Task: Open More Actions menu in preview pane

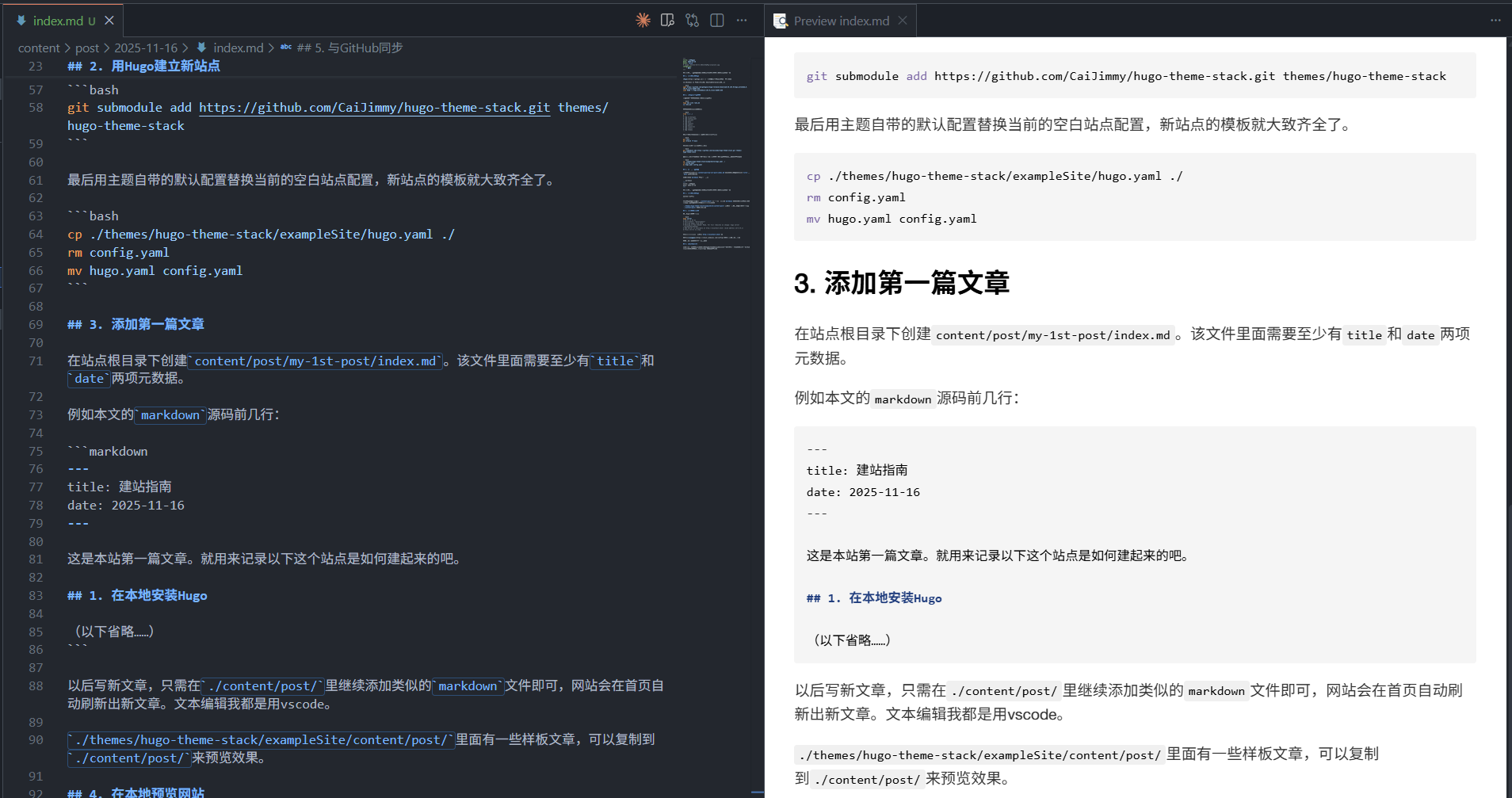Action: 1495,20
